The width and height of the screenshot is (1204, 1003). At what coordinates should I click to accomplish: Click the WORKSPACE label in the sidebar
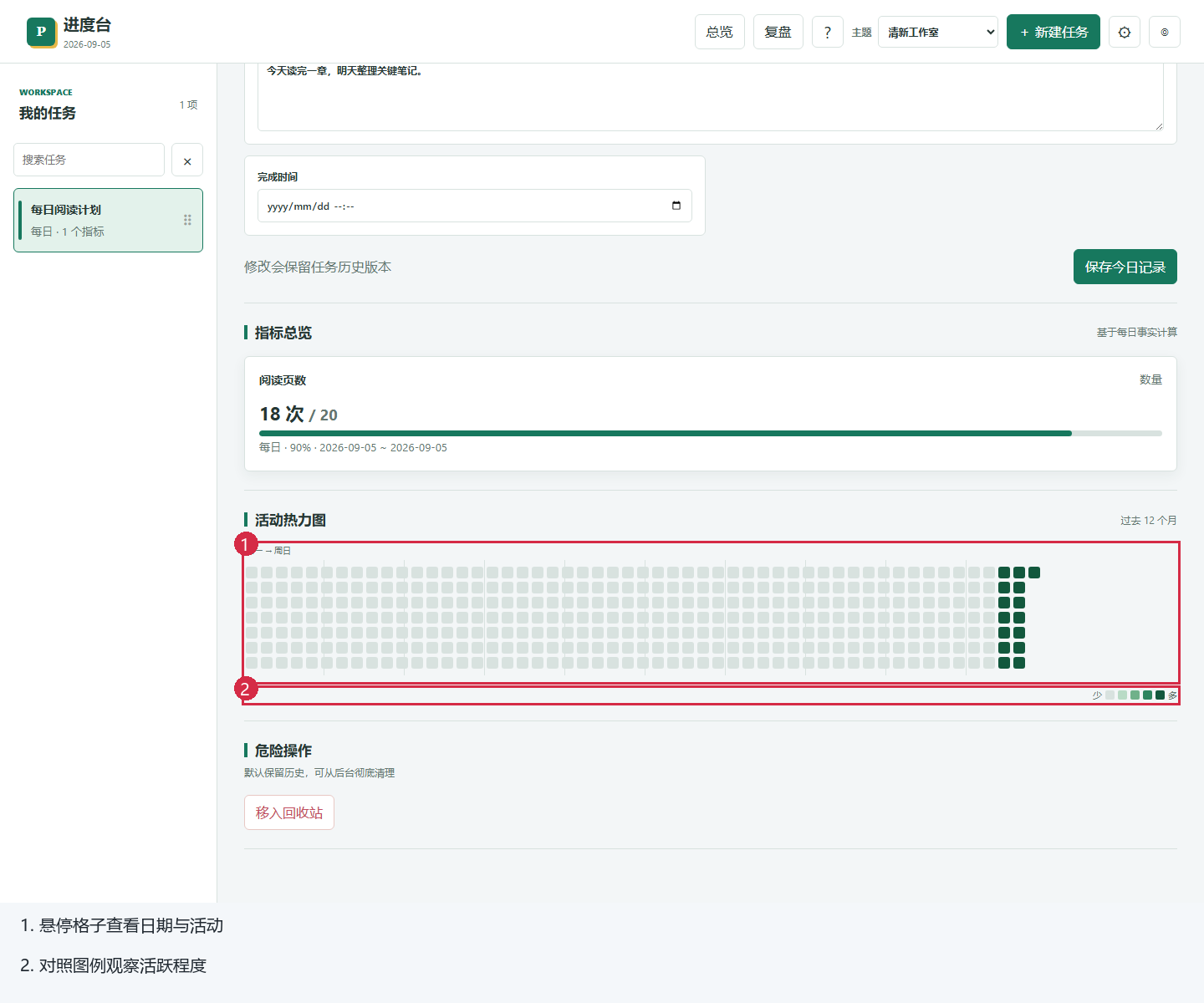[46, 93]
